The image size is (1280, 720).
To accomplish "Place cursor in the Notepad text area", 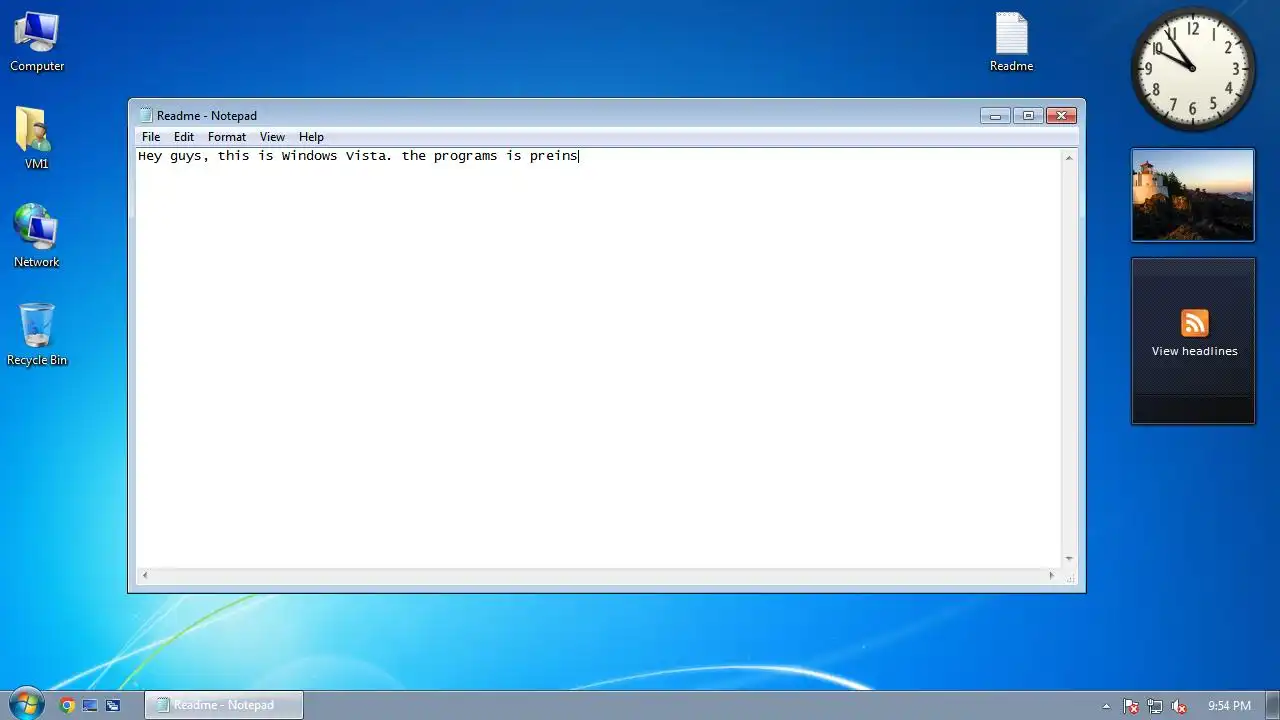I will pyautogui.click(x=598, y=360).
